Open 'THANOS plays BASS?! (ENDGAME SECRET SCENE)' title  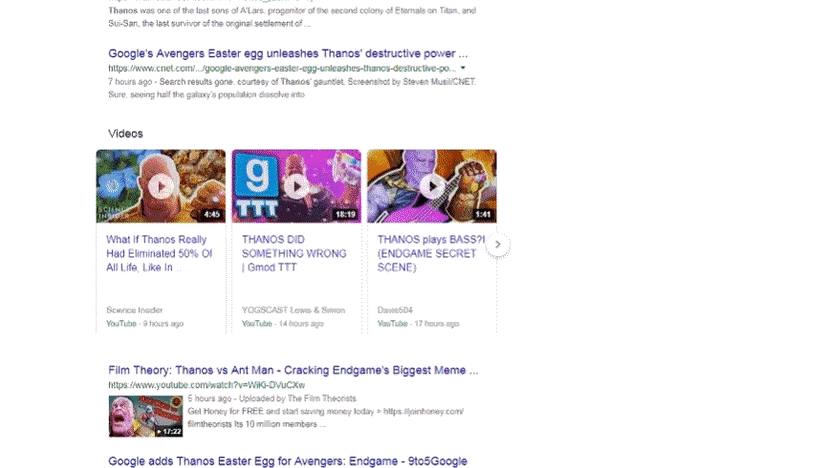coord(431,254)
